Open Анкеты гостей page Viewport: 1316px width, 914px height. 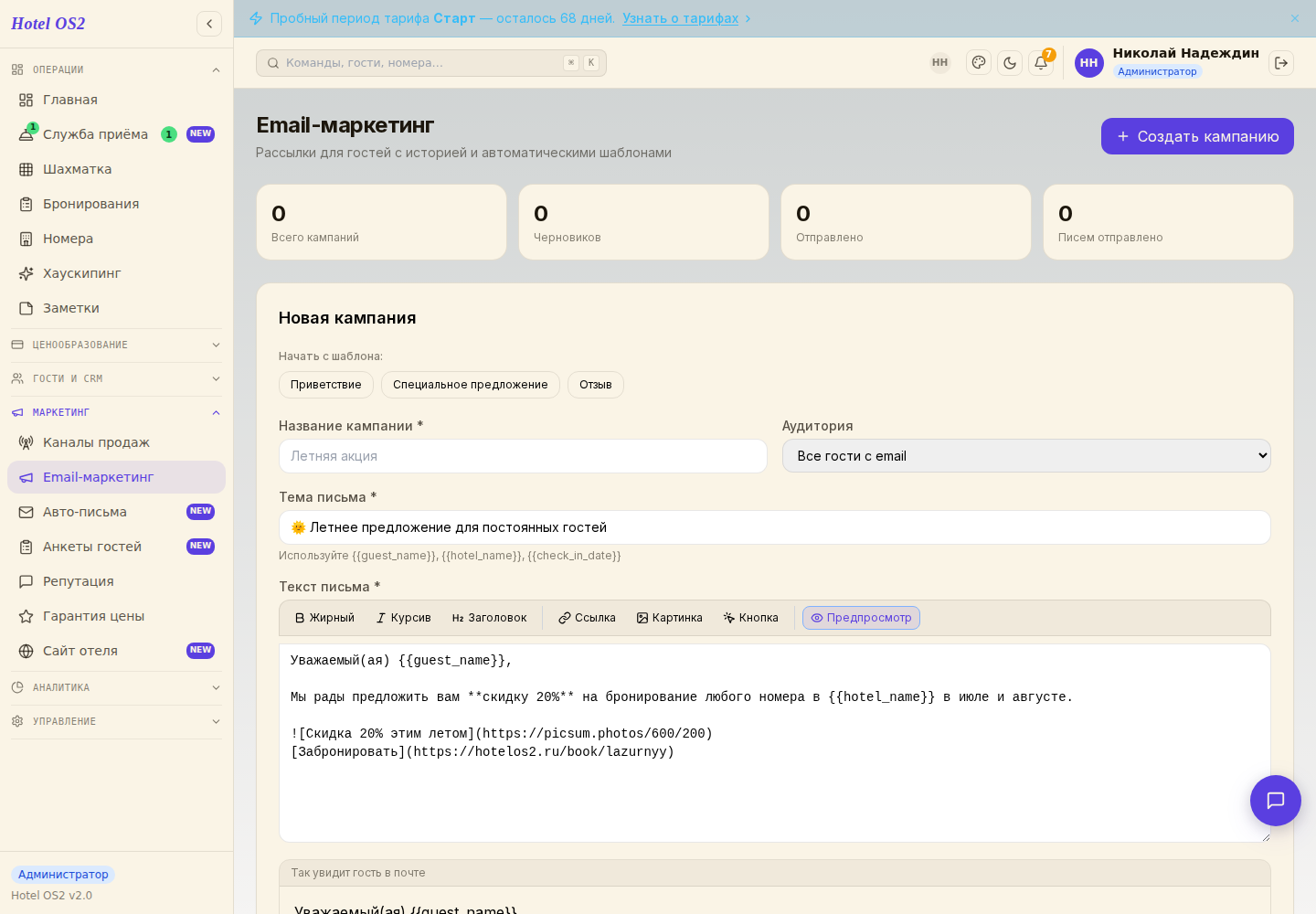[116, 547]
